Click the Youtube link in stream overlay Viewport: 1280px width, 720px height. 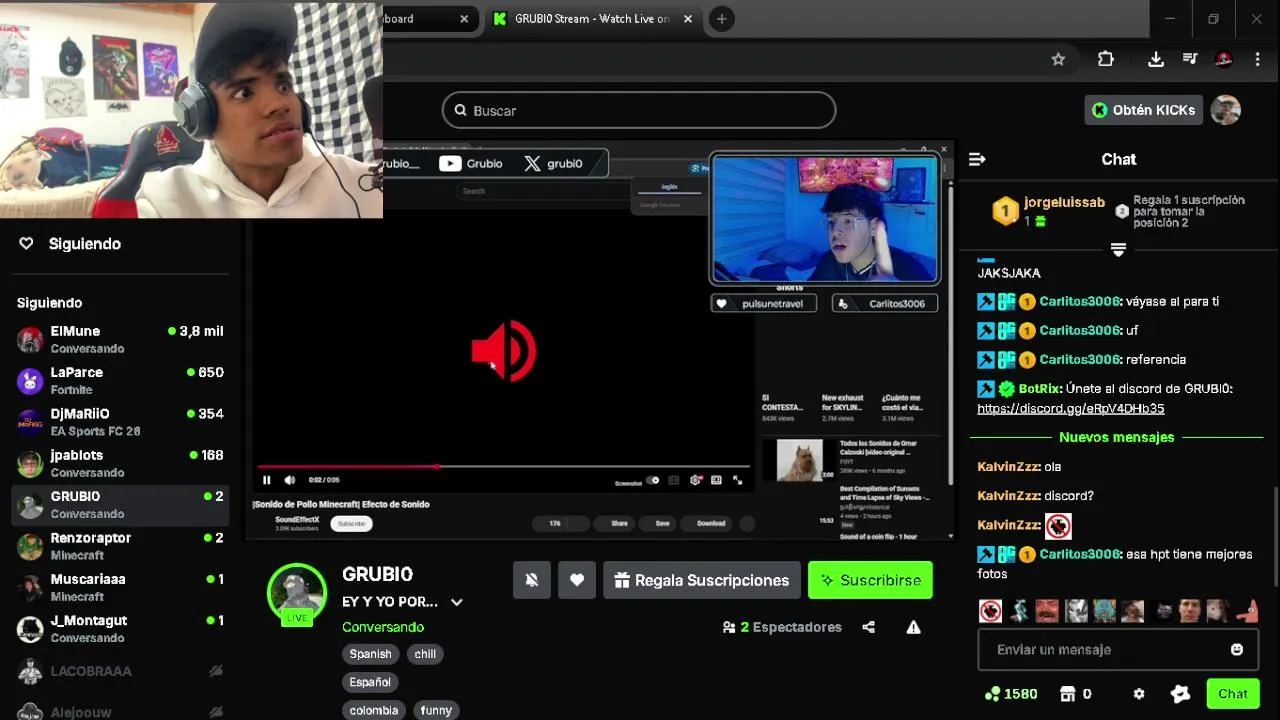tap(471, 164)
